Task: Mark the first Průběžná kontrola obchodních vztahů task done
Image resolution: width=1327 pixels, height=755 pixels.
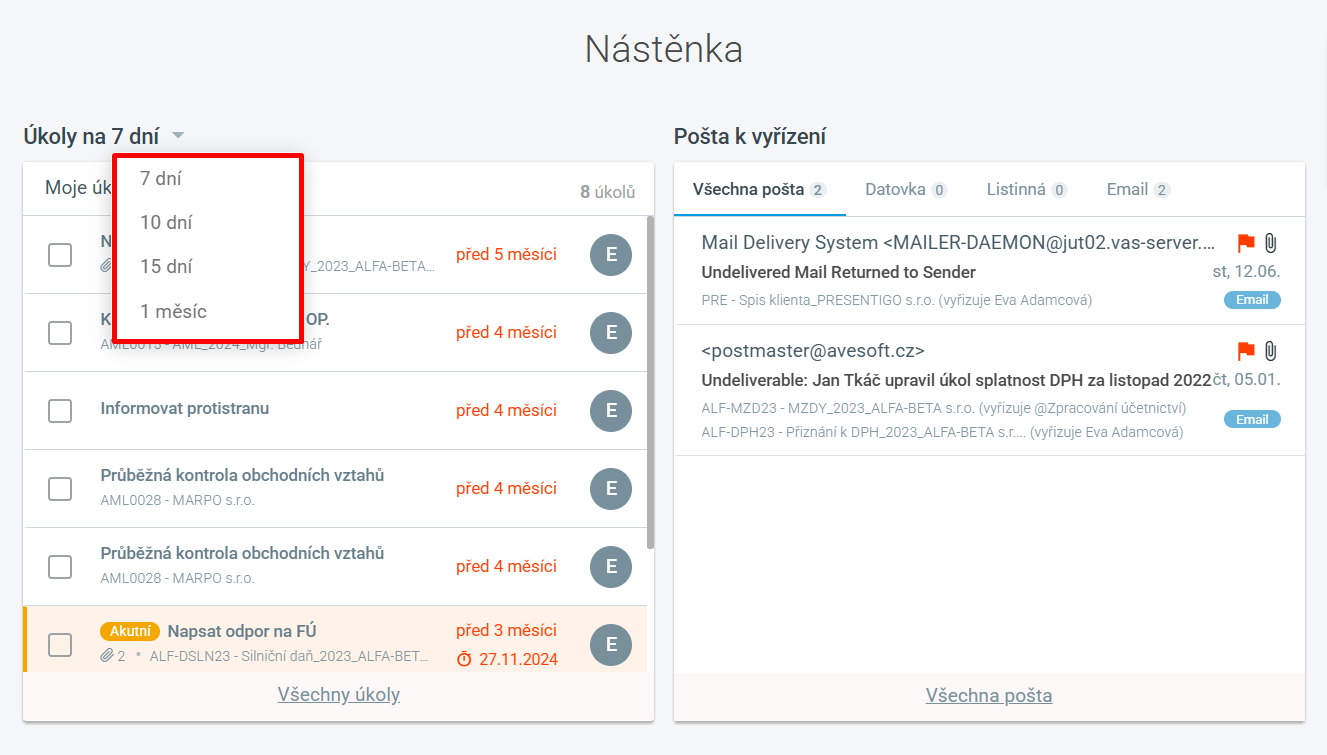Action: pos(60,488)
